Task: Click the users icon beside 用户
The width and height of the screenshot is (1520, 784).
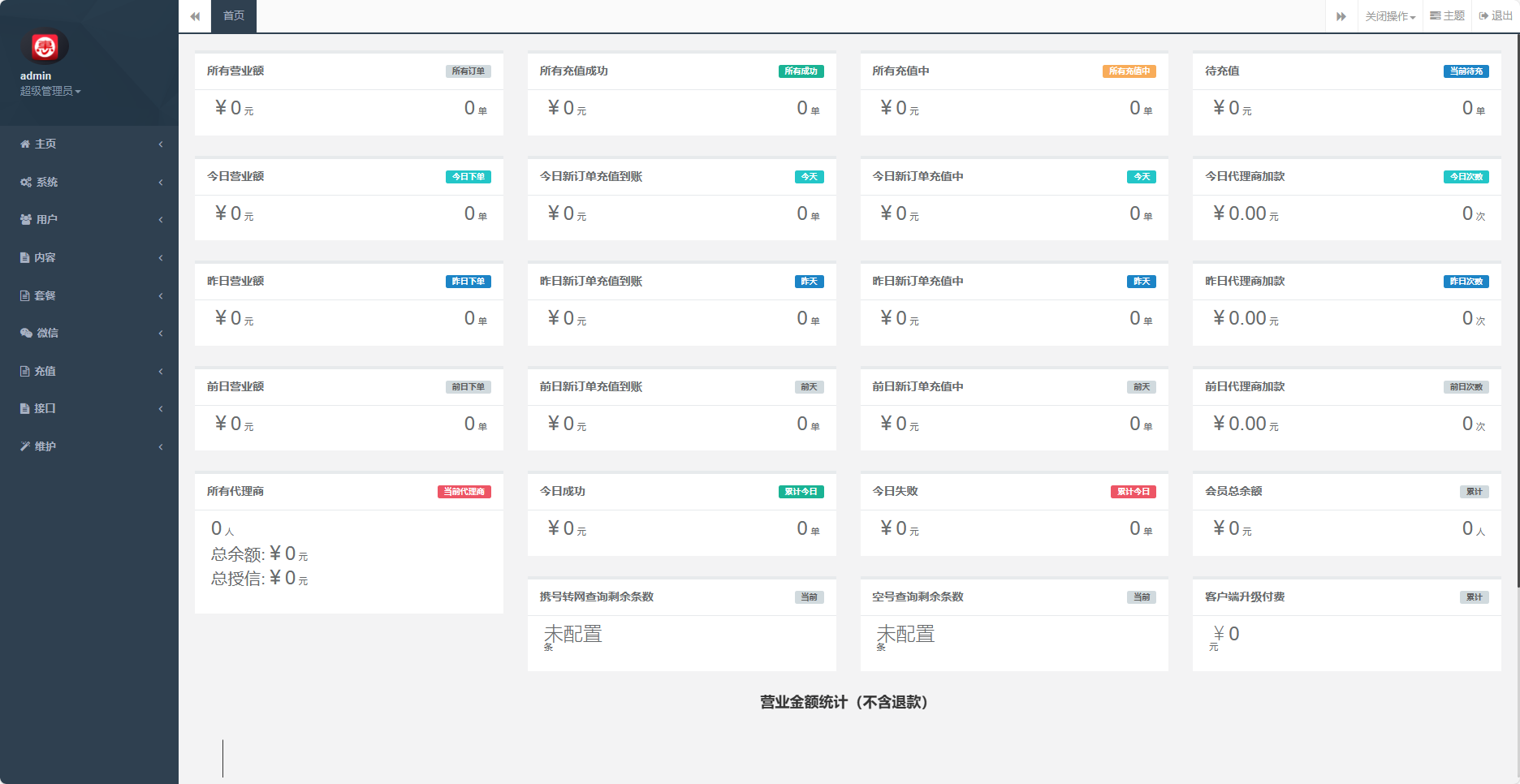Action: [26, 220]
